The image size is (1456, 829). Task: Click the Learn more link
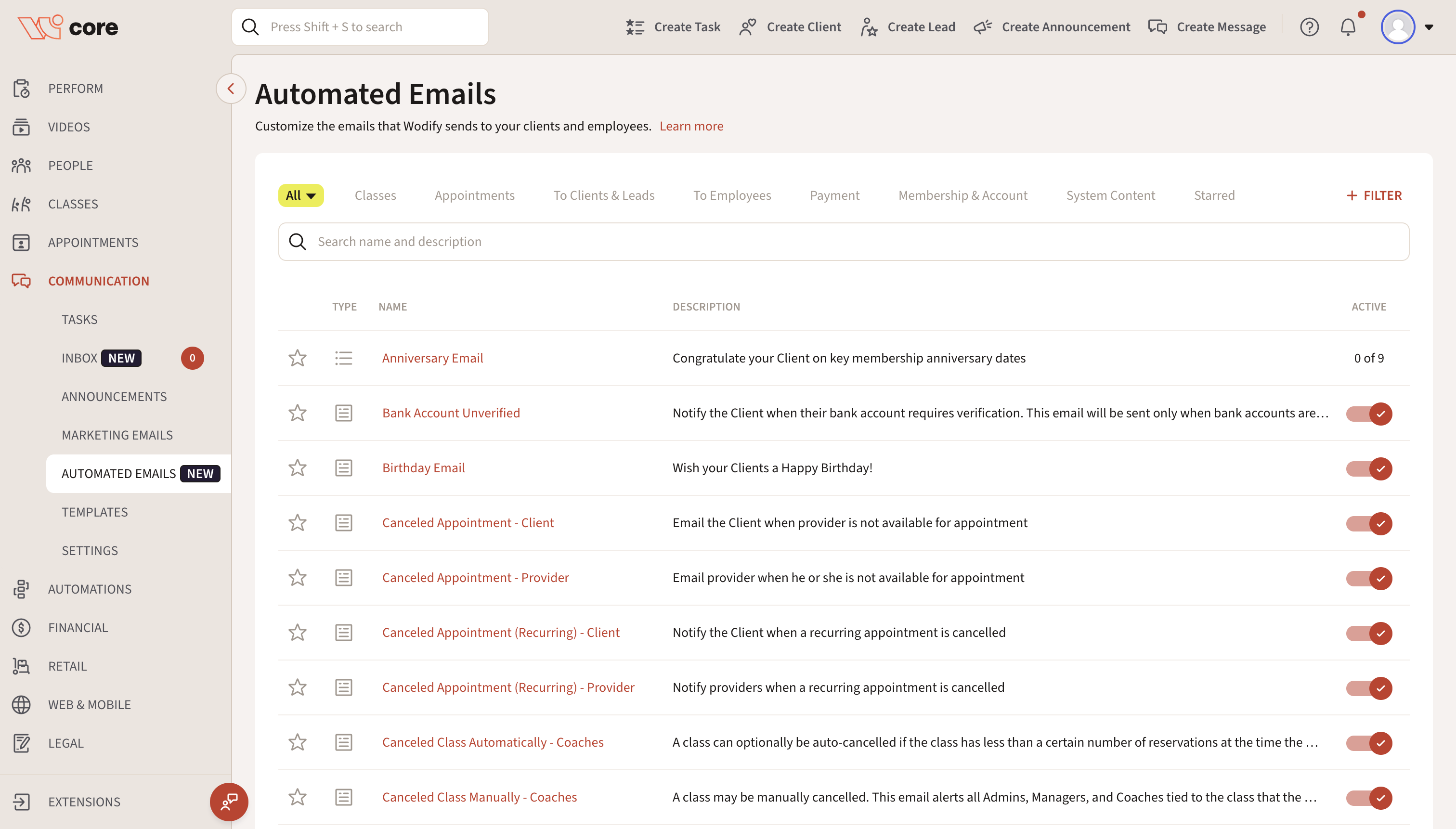click(691, 126)
